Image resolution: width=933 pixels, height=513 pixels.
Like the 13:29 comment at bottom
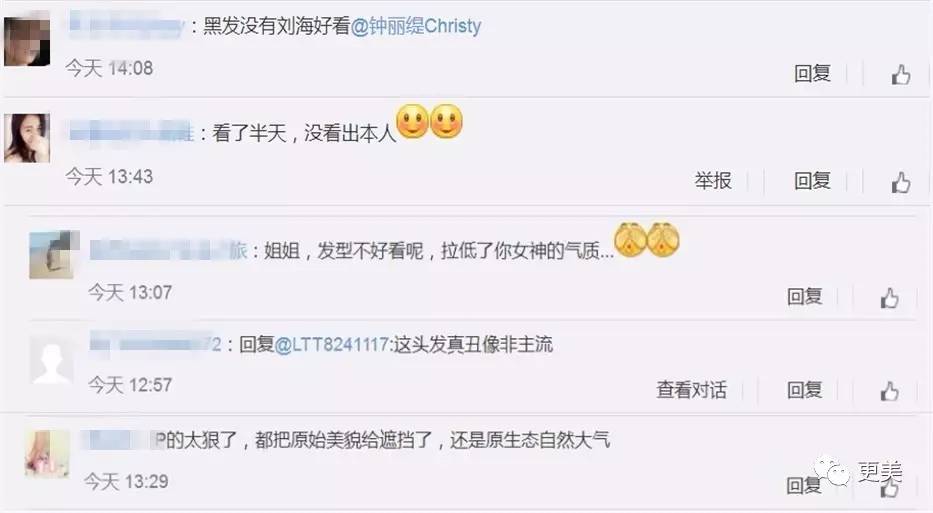click(890, 487)
